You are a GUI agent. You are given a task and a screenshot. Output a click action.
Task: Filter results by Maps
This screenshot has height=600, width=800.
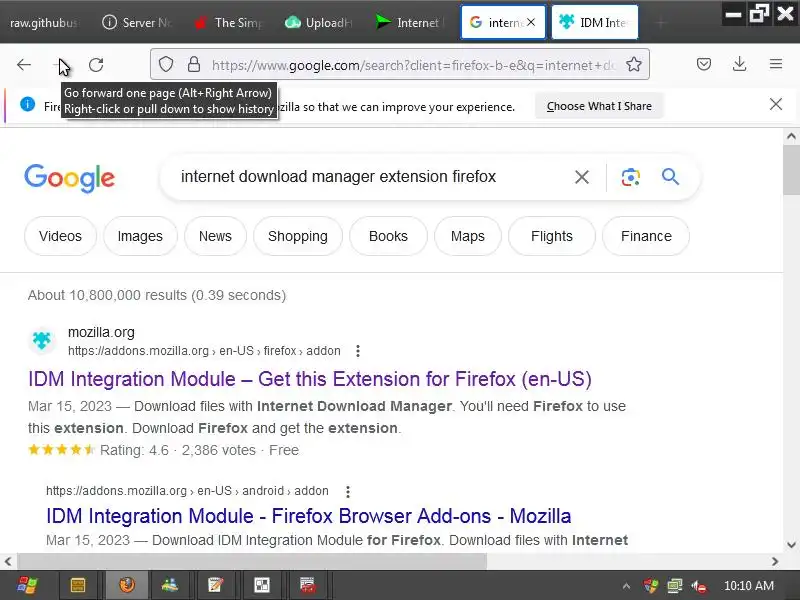467,236
